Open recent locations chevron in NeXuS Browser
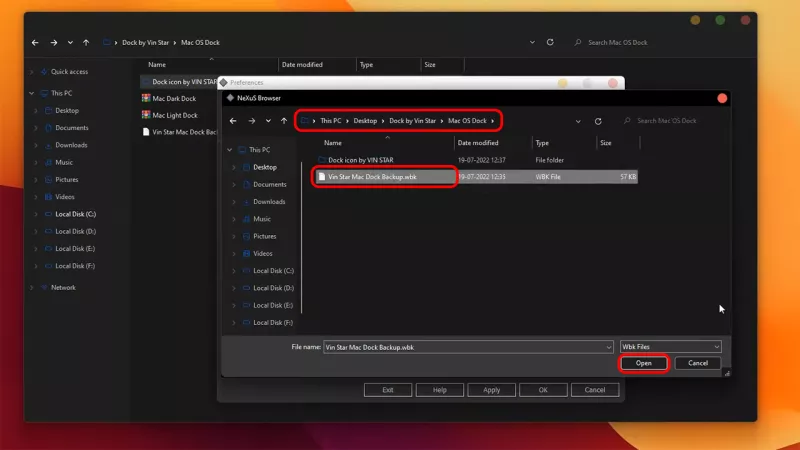The height and width of the screenshot is (450, 800). [268, 121]
